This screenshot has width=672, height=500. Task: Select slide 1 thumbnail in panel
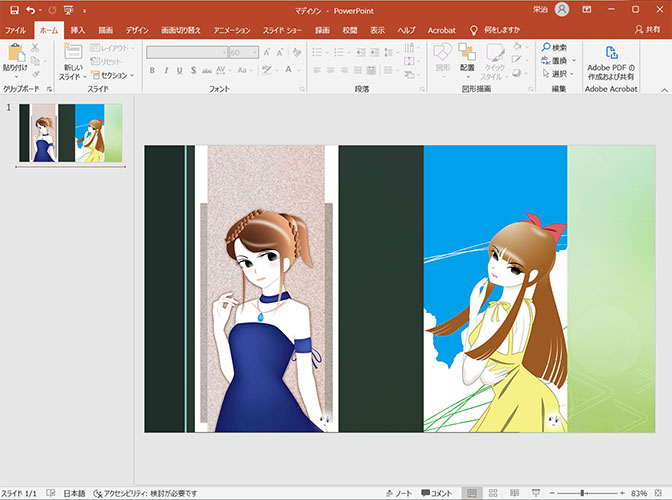(70, 133)
